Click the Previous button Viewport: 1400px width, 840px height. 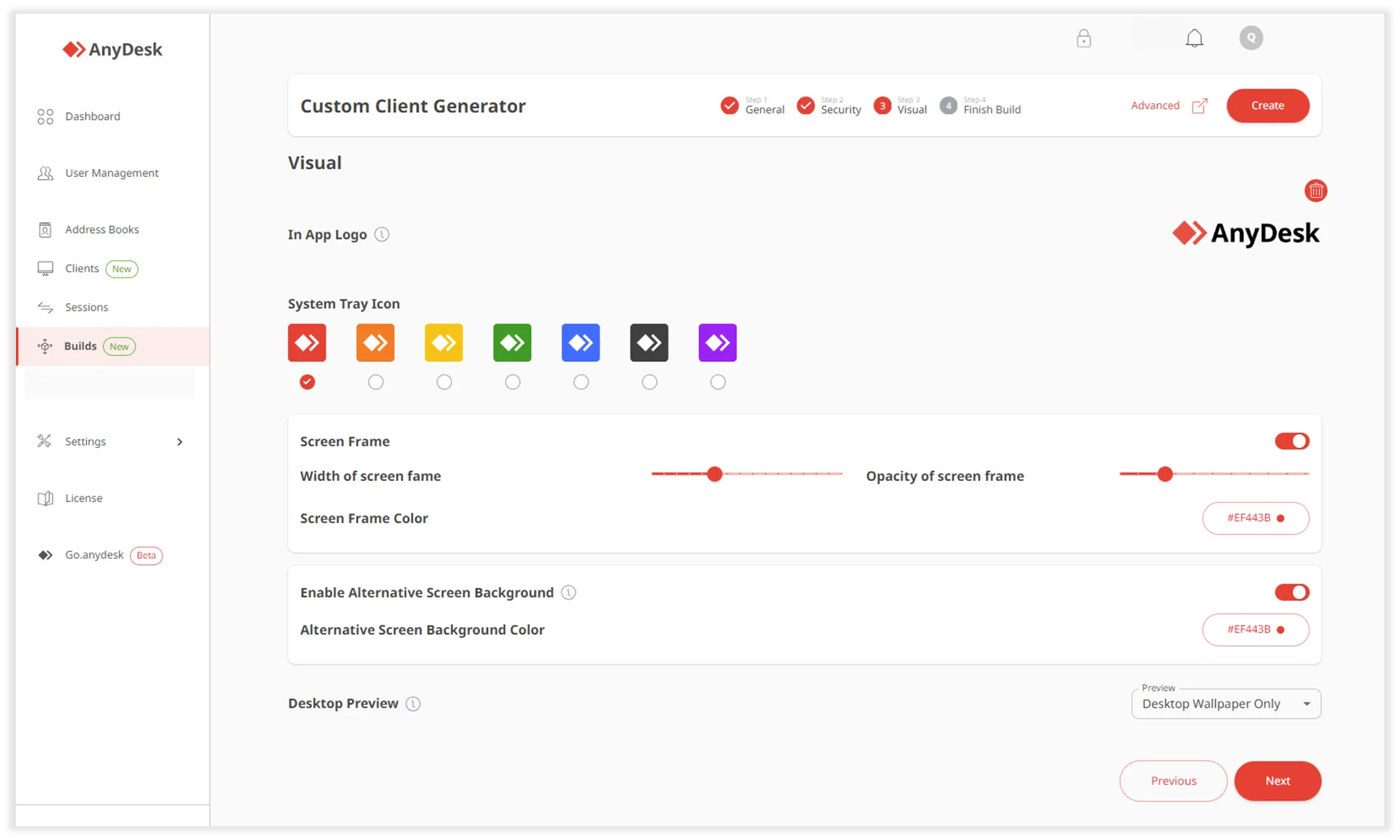(1173, 781)
